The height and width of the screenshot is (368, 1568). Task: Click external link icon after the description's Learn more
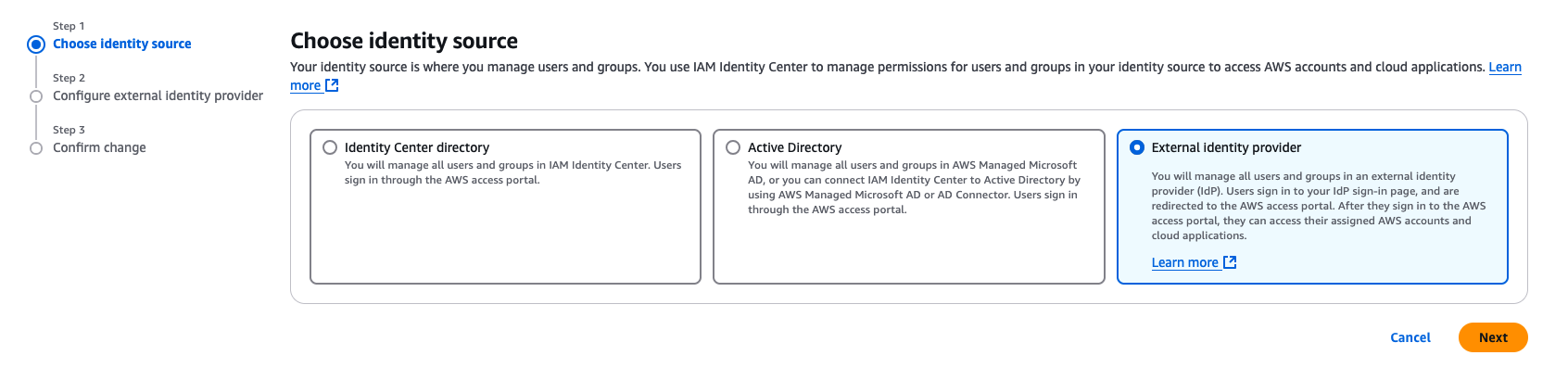point(332,85)
